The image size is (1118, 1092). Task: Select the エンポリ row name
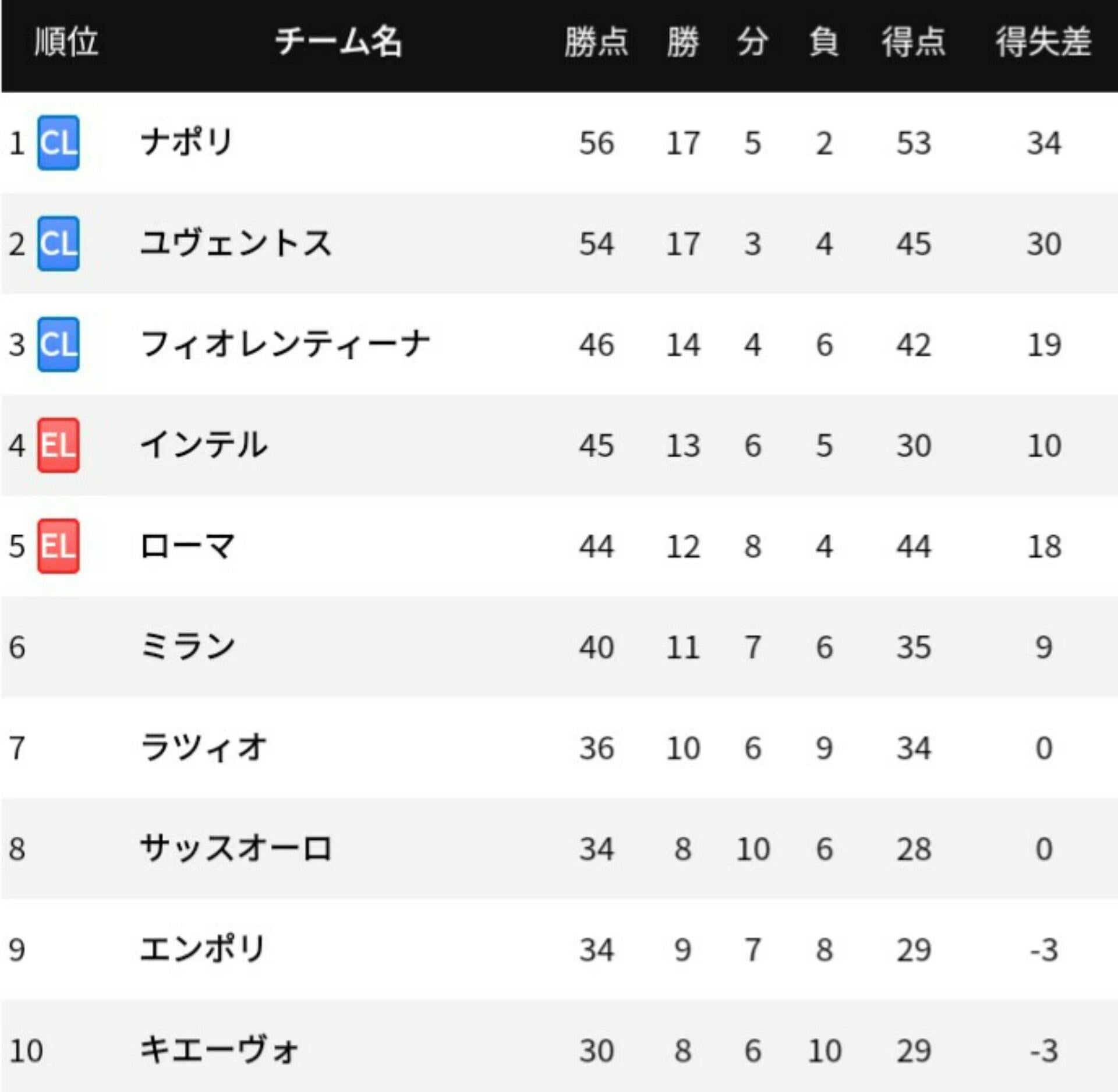(x=203, y=949)
